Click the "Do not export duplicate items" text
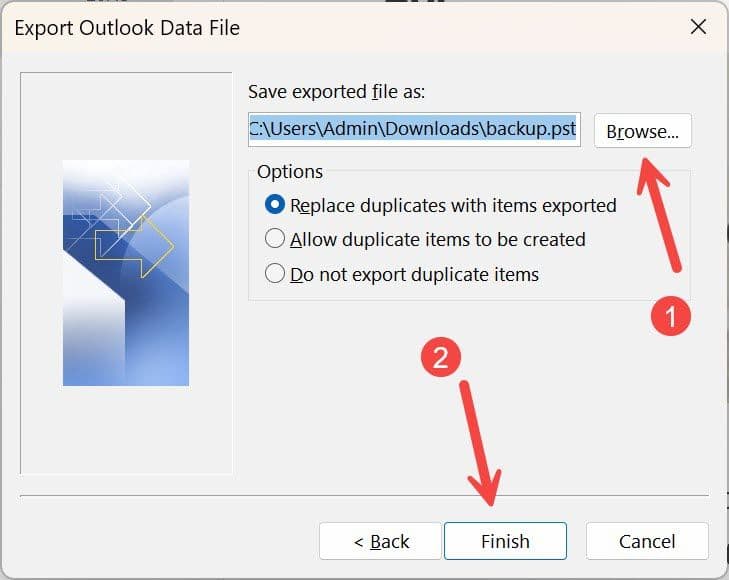 pyautogui.click(x=415, y=275)
